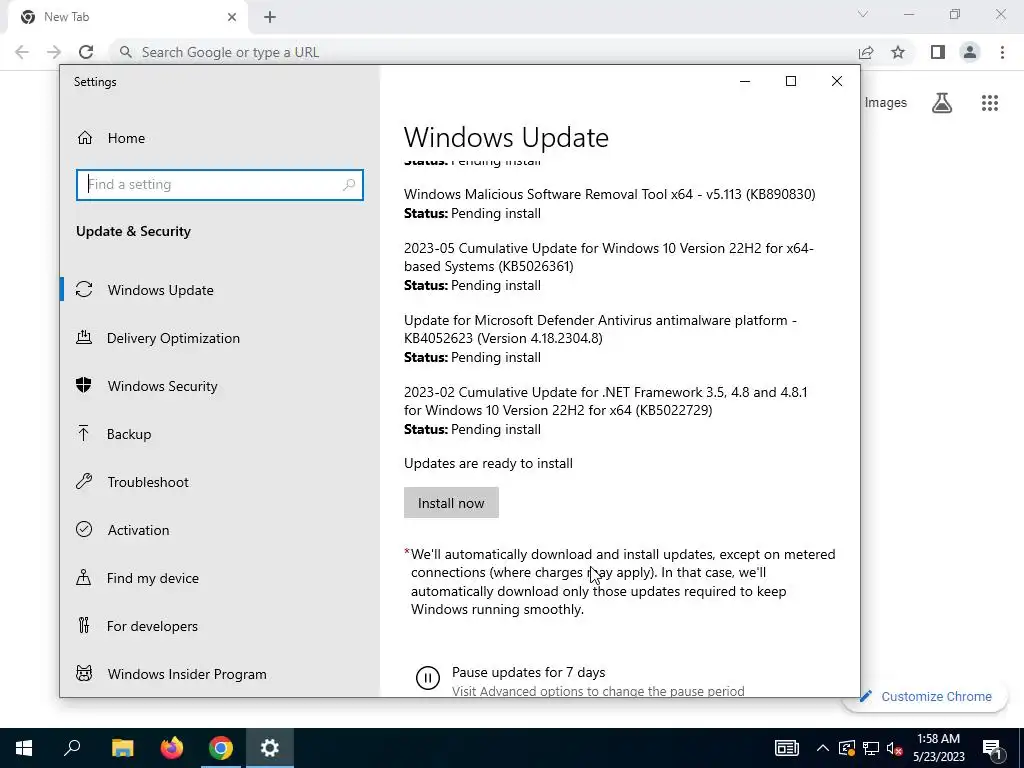
Task: Open the Troubleshoot page
Action: click(148, 482)
